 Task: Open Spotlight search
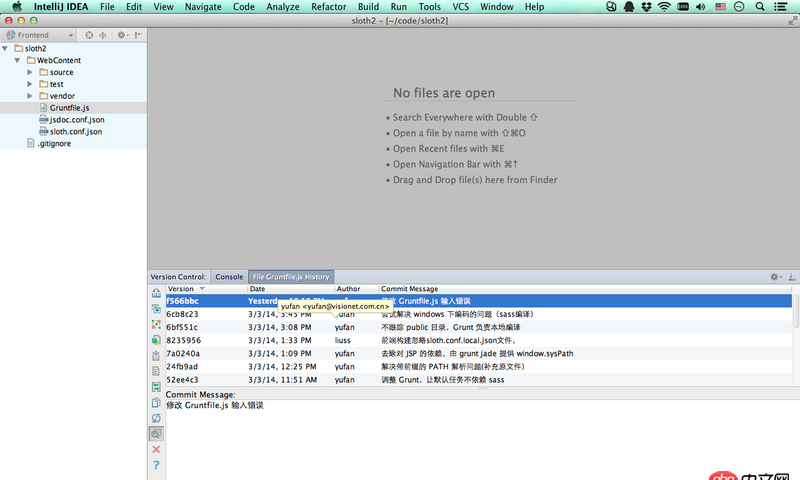pos(760,7)
